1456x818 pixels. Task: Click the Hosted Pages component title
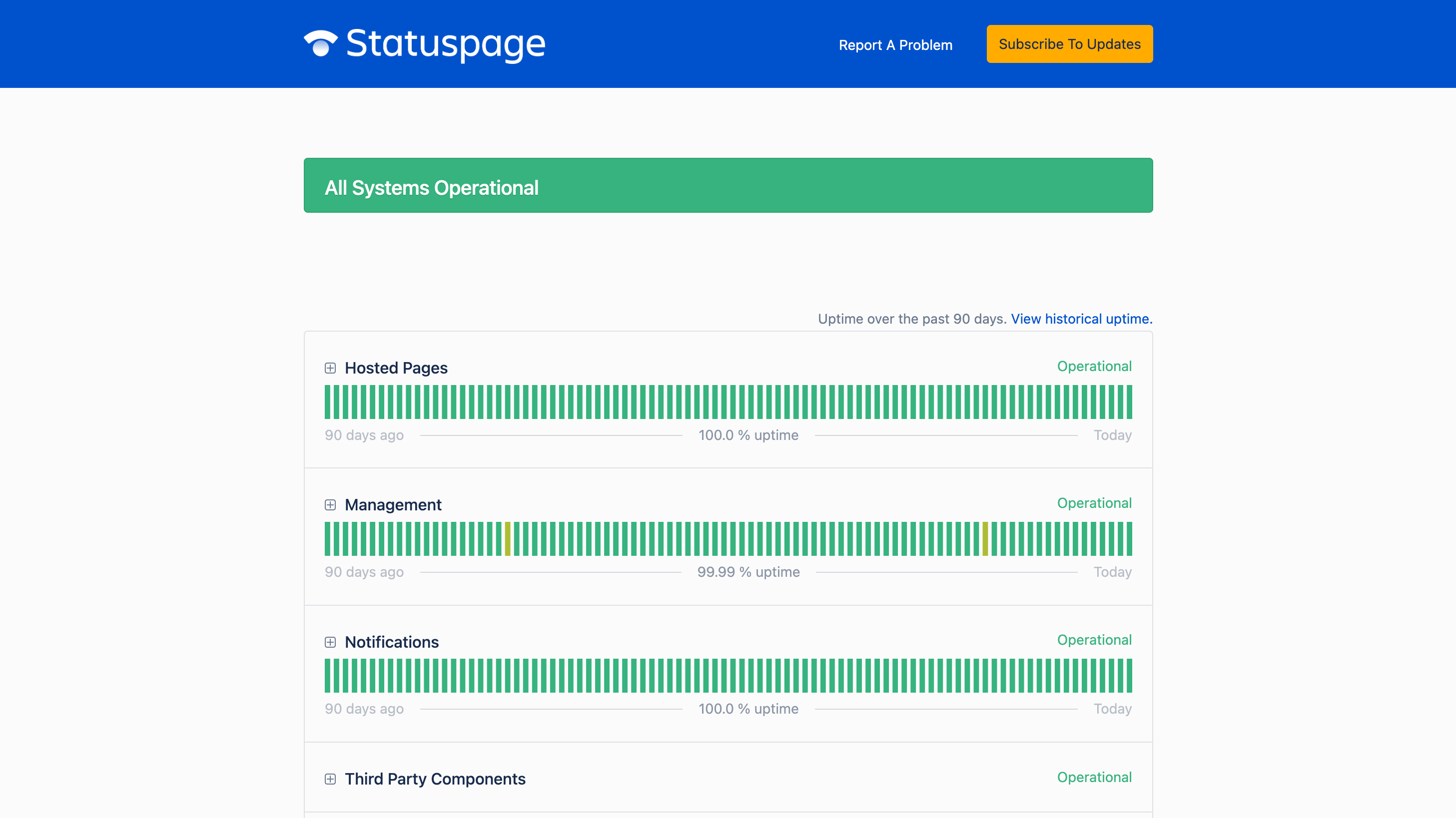coord(396,368)
